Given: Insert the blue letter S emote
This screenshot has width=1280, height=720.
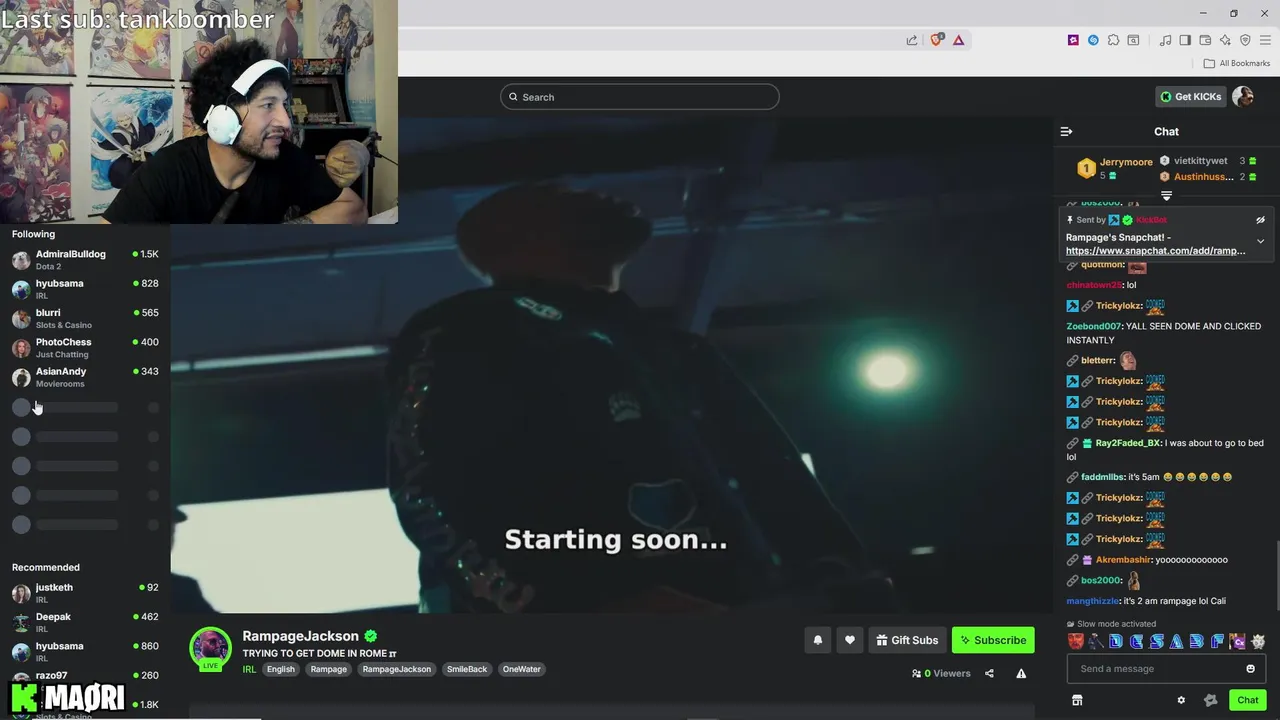Looking at the screenshot, I should [1157, 642].
